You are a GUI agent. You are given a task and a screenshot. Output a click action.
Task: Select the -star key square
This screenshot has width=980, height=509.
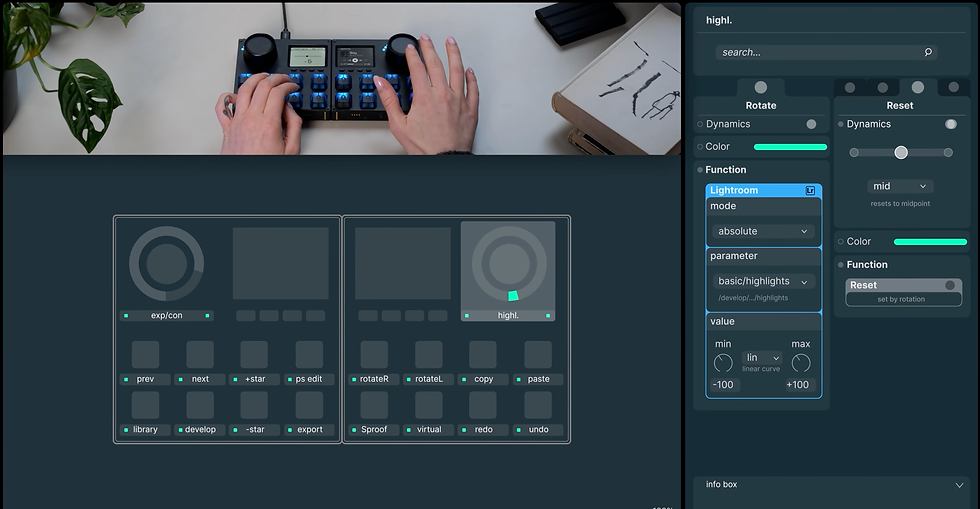pyautogui.click(x=254, y=405)
